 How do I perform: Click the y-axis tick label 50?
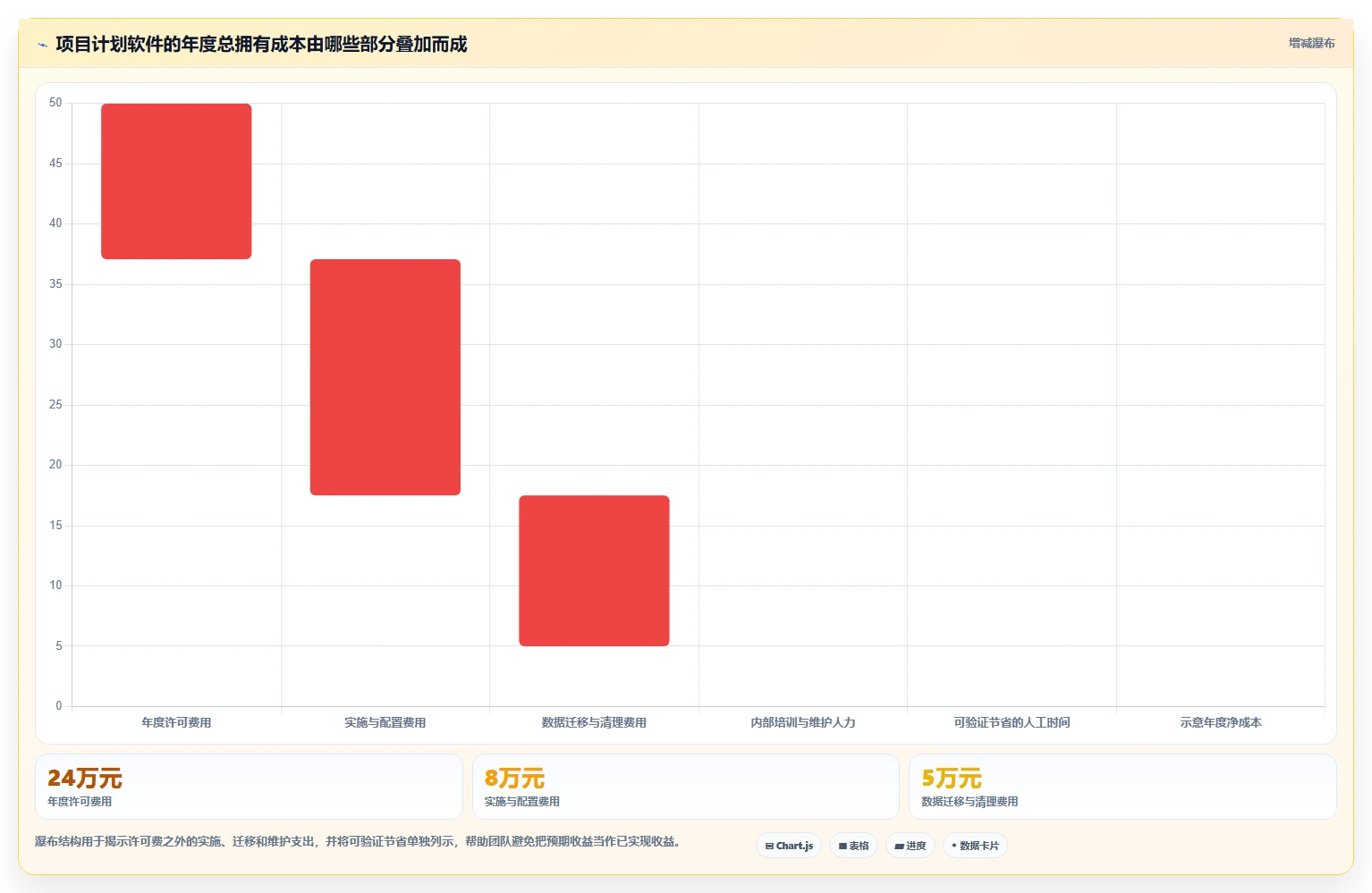point(55,103)
